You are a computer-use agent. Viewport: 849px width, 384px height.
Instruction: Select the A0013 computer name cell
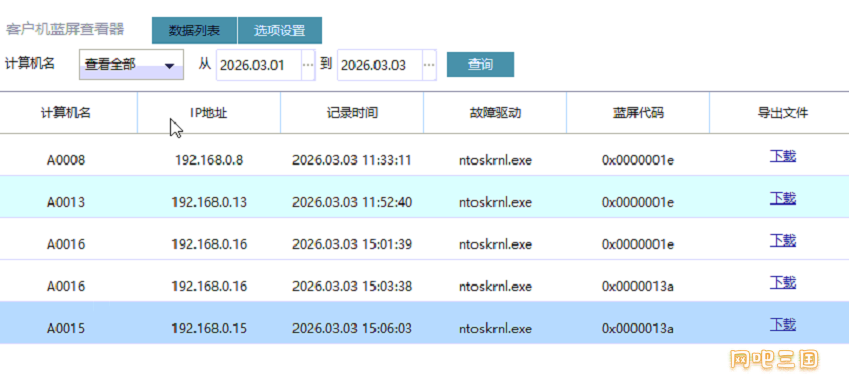click(66, 203)
